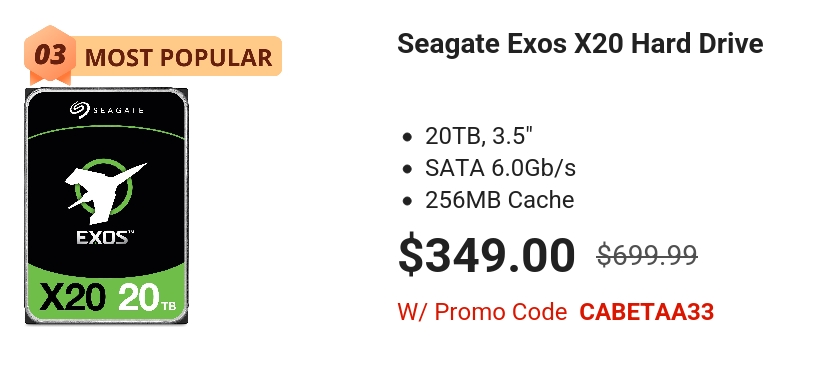The height and width of the screenshot is (370, 816).
Task: Click the SATA 6.0Gb/s specification line
Action: [x=500, y=168]
